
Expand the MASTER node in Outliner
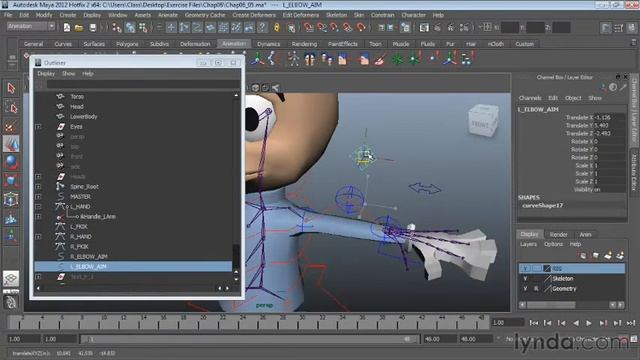[38, 197]
